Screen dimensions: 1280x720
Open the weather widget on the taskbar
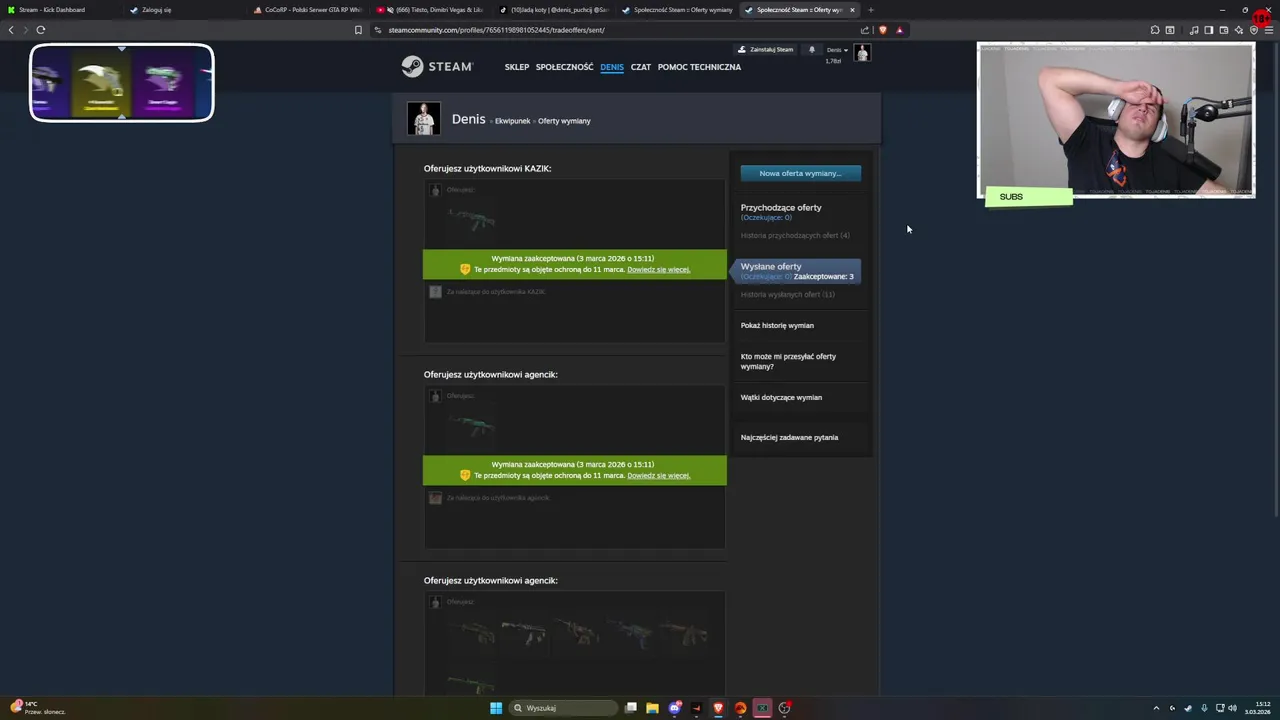tap(38, 708)
